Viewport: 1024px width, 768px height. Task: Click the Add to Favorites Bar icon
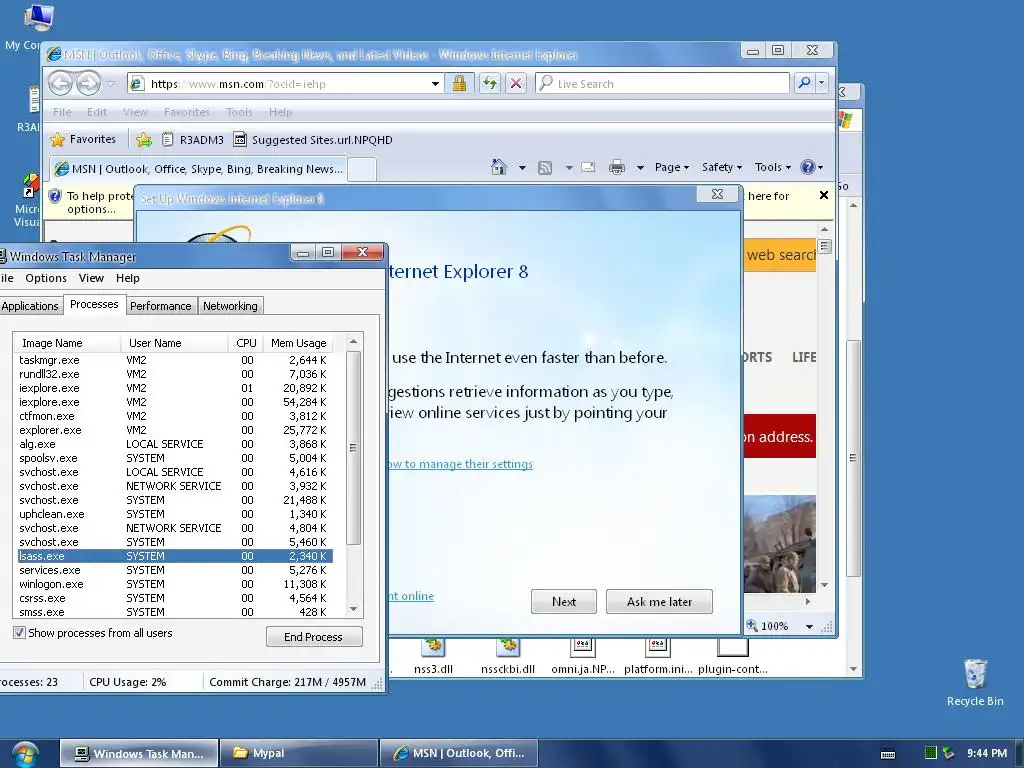(144, 140)
